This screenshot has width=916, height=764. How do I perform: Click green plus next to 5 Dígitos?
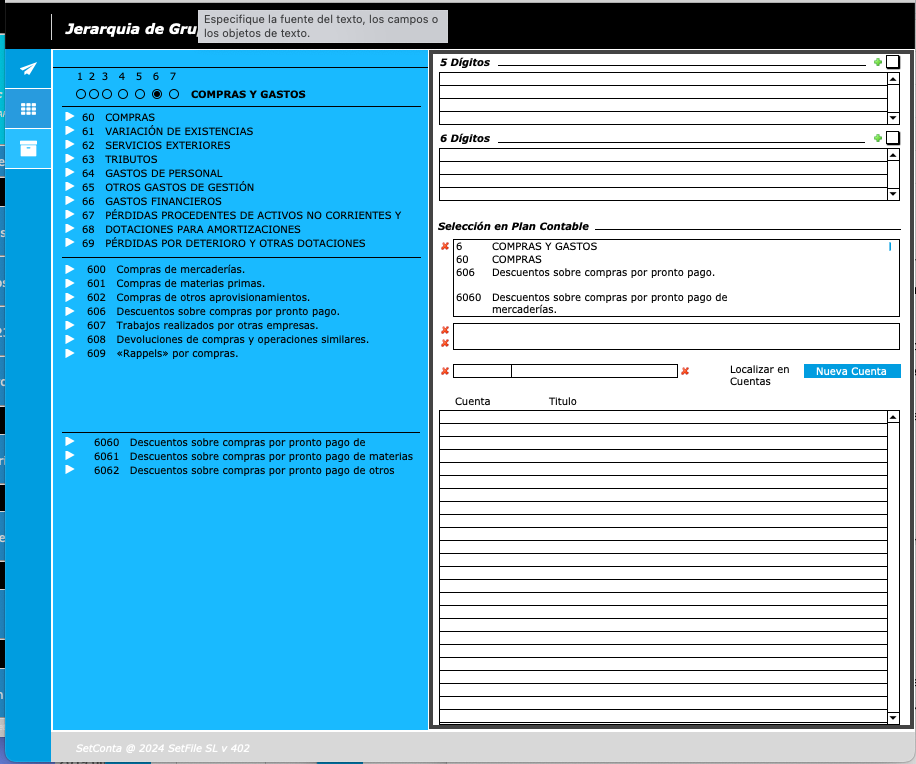coord(878,62)
